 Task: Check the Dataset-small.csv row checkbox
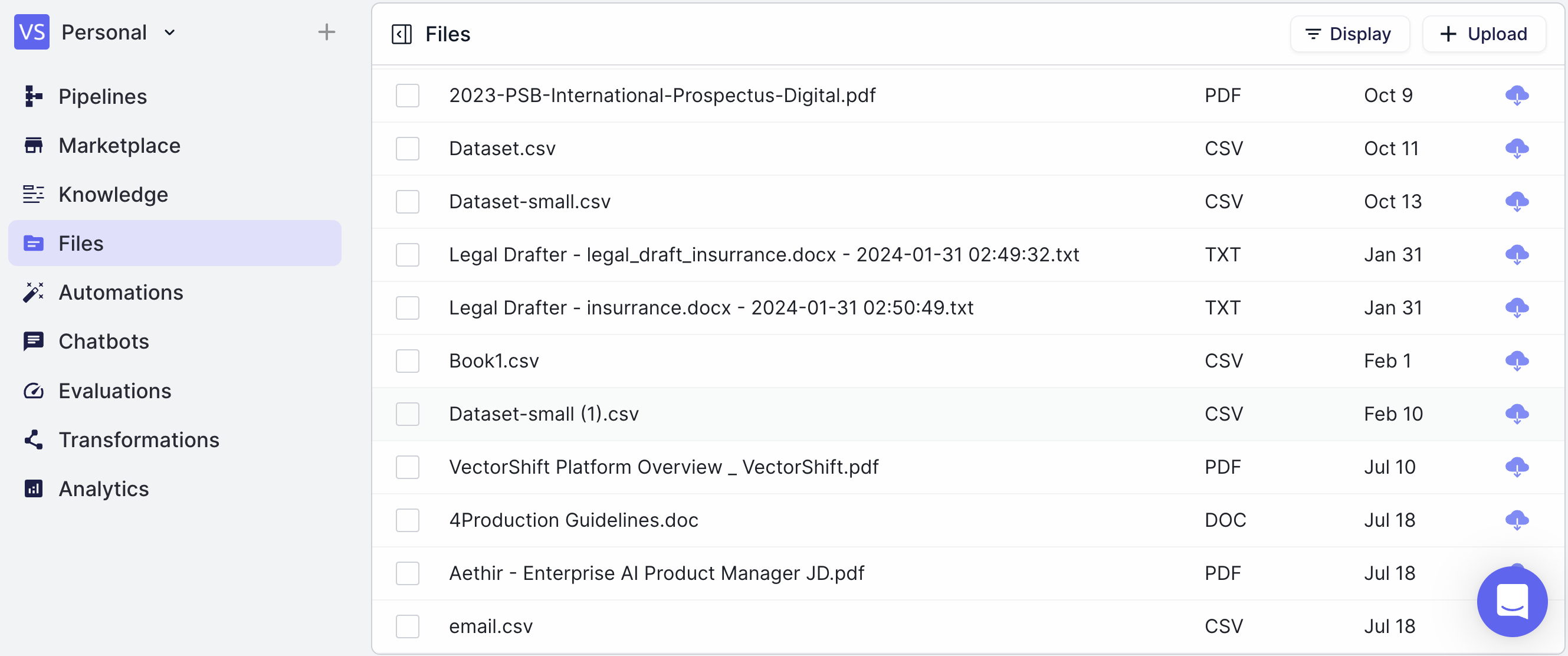(x=407, y=201)
